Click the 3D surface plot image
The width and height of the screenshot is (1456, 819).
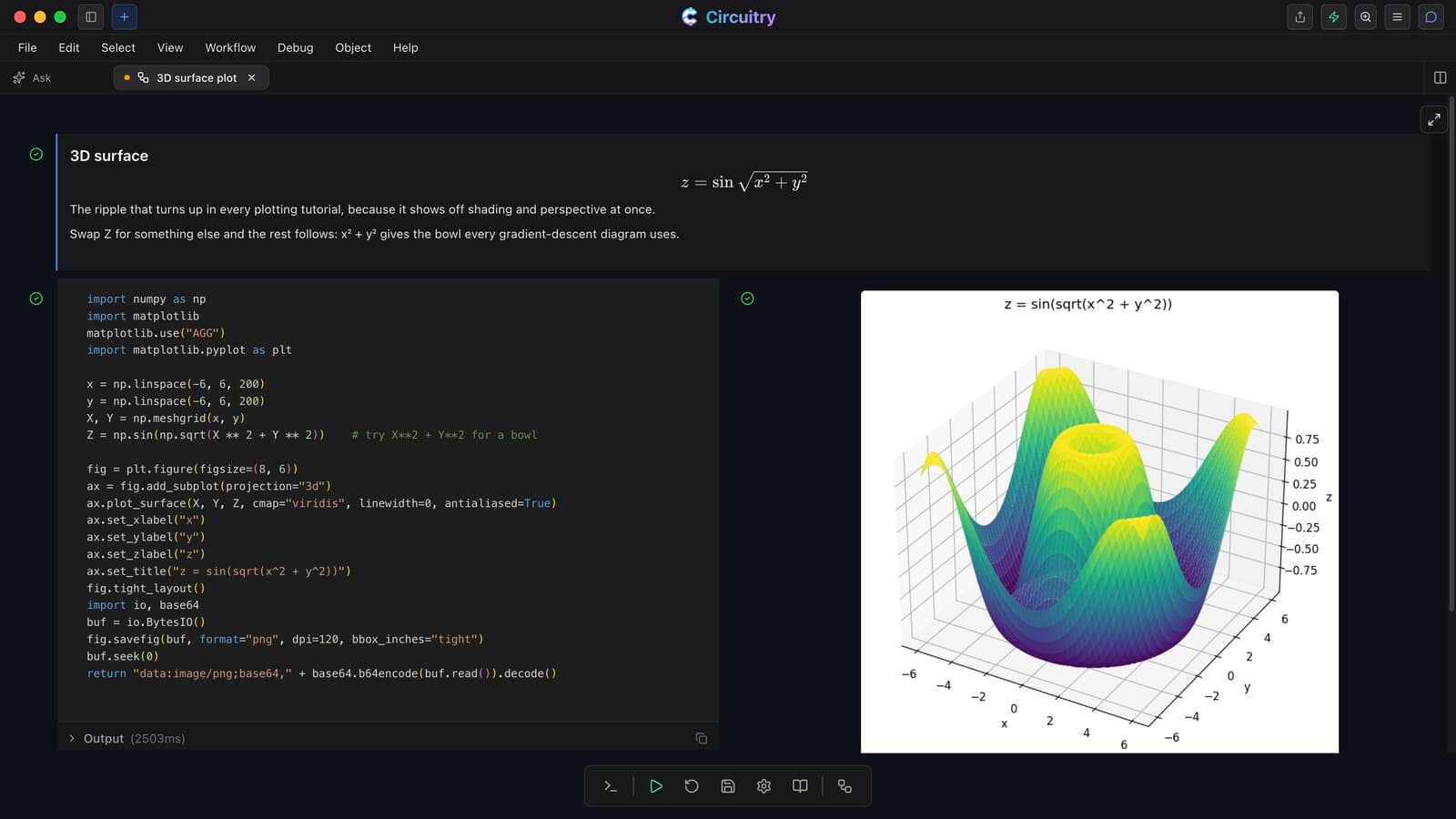(1099, 521)
